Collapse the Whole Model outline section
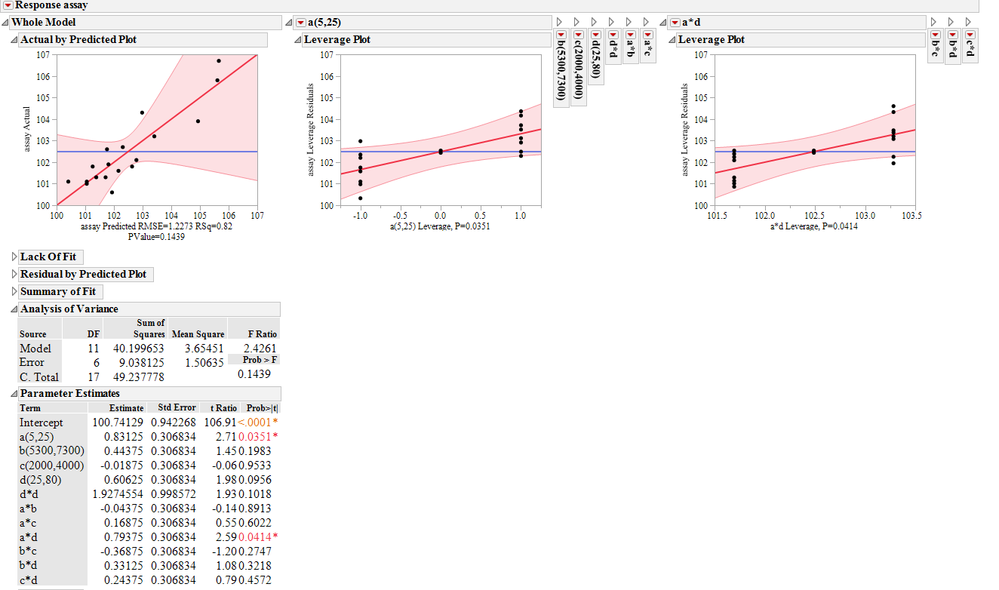Image resolution: width=999 pixels, height=590 pixels. click(x=5, y=22)
